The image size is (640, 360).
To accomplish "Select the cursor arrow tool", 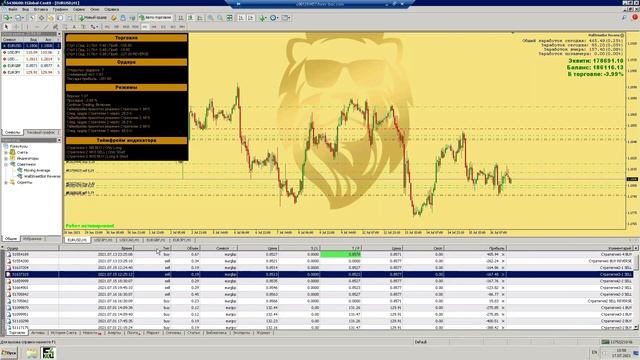I will point(6,27).
